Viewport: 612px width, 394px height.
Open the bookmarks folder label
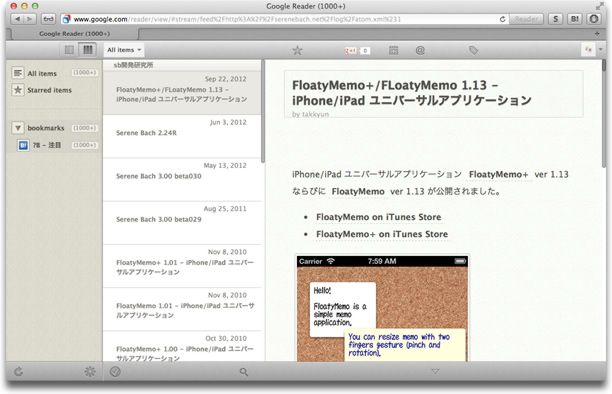pos(46,128)
